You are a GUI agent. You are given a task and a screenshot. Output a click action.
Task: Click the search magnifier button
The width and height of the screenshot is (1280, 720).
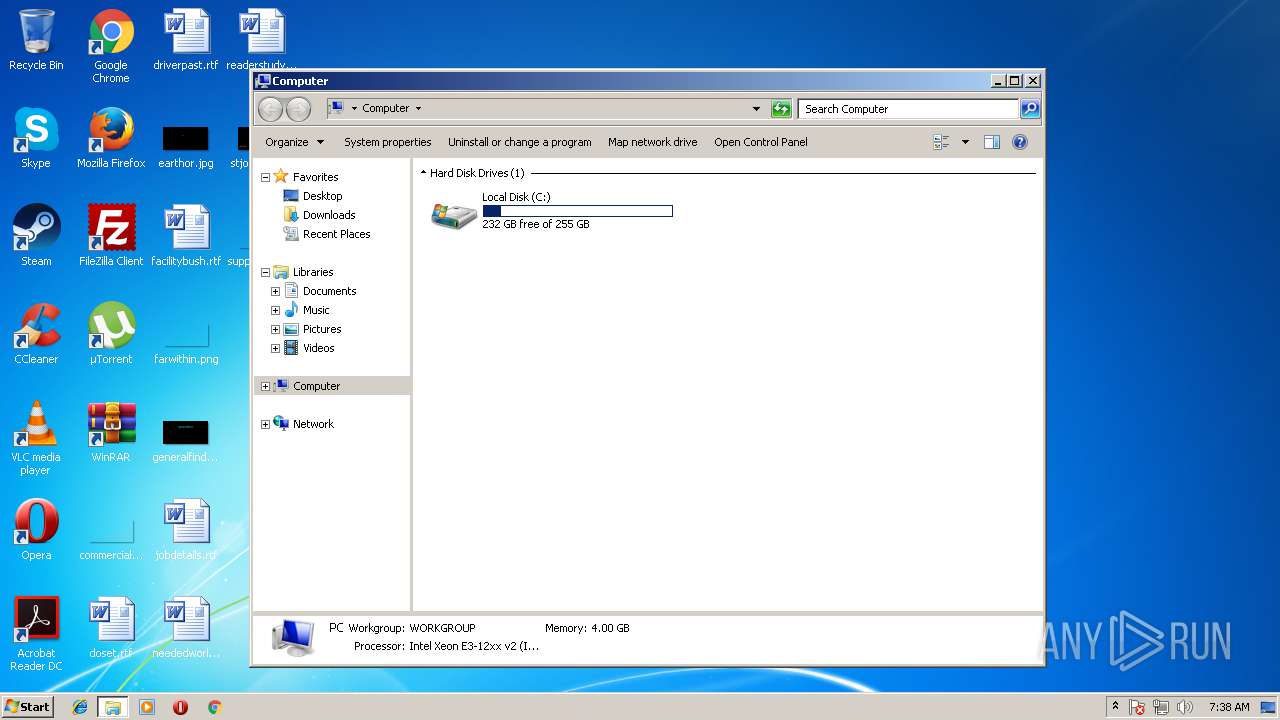[1030, 109]
